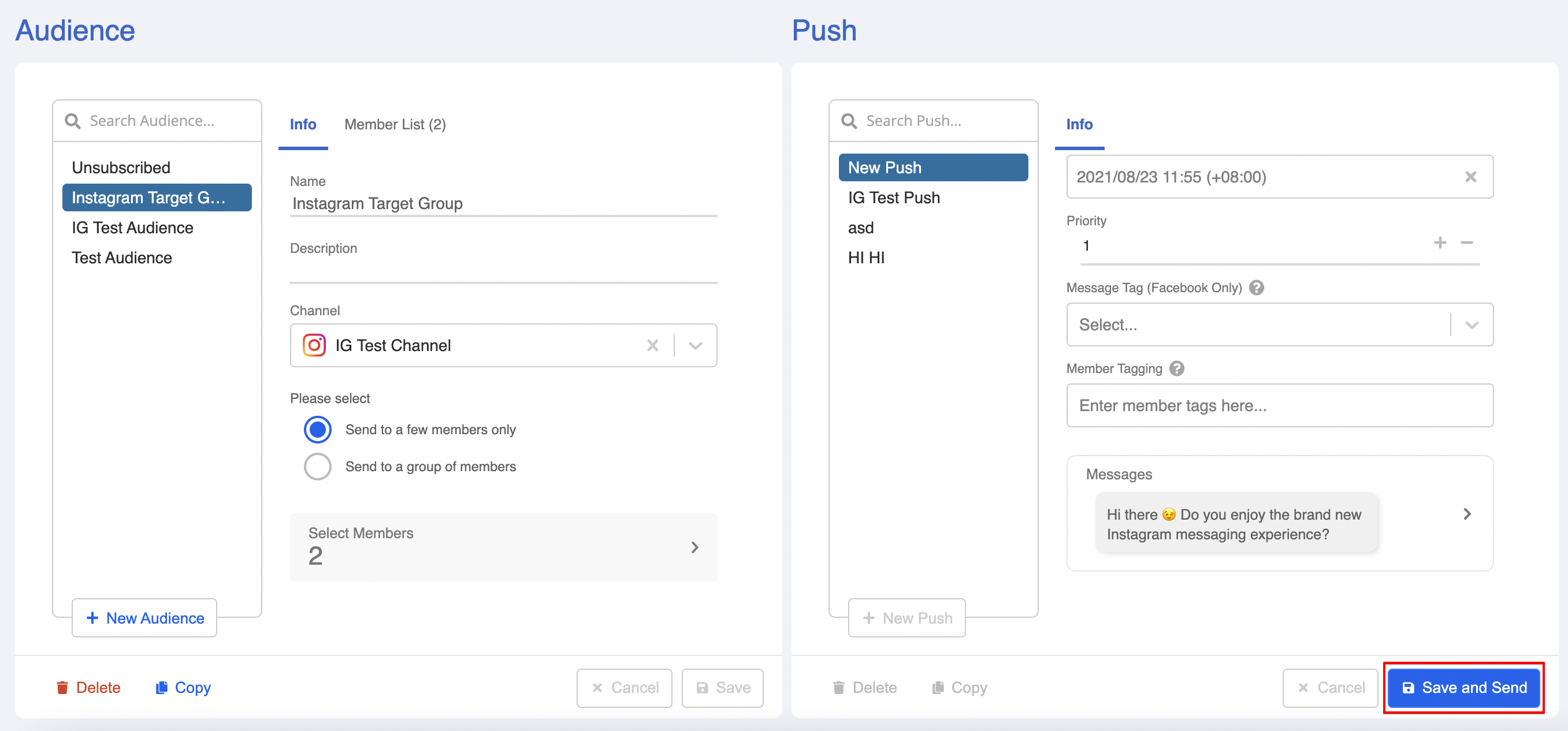Screen dimensions: 1568x731
Task: Switch to the Audience Info tab
Action: click(x=303, y=124)
